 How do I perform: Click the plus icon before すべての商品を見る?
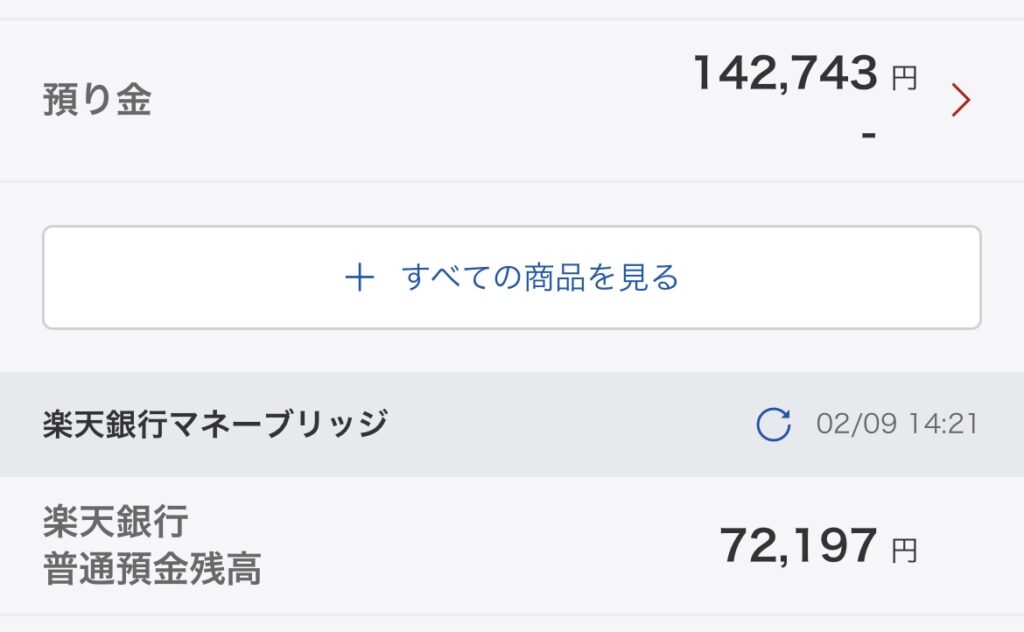(x=359, y=277)
